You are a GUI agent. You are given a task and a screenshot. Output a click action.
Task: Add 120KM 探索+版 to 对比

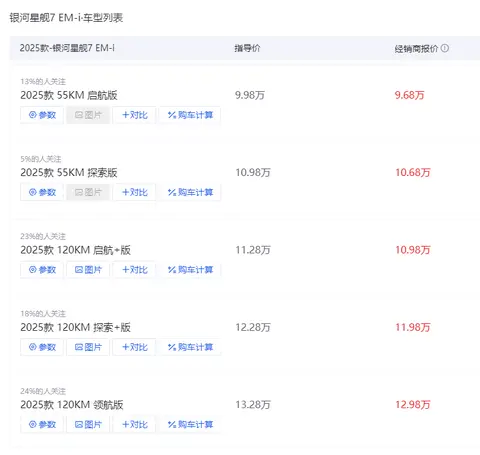[134, 347]
